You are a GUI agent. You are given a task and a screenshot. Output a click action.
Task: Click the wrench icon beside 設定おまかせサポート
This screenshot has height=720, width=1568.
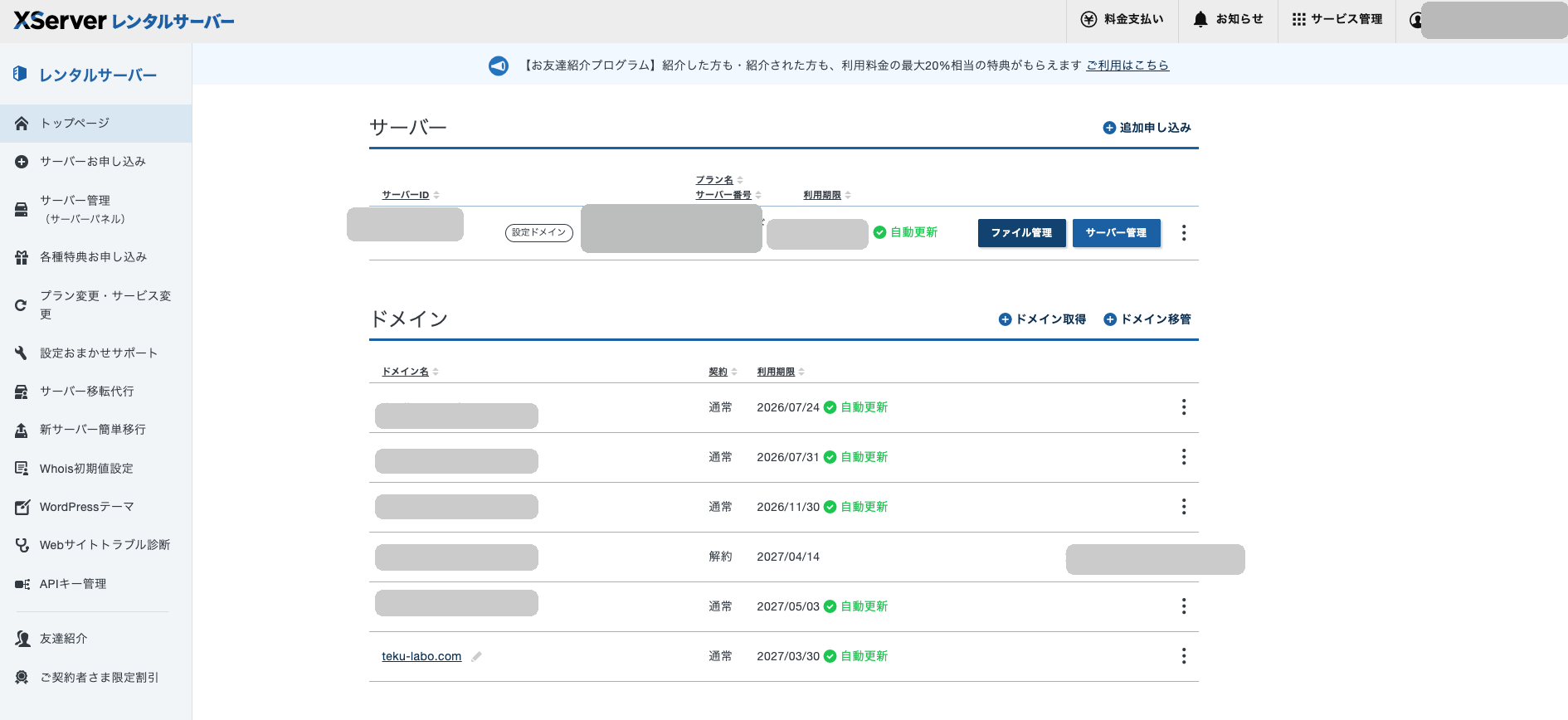click(x=22, y=353)
